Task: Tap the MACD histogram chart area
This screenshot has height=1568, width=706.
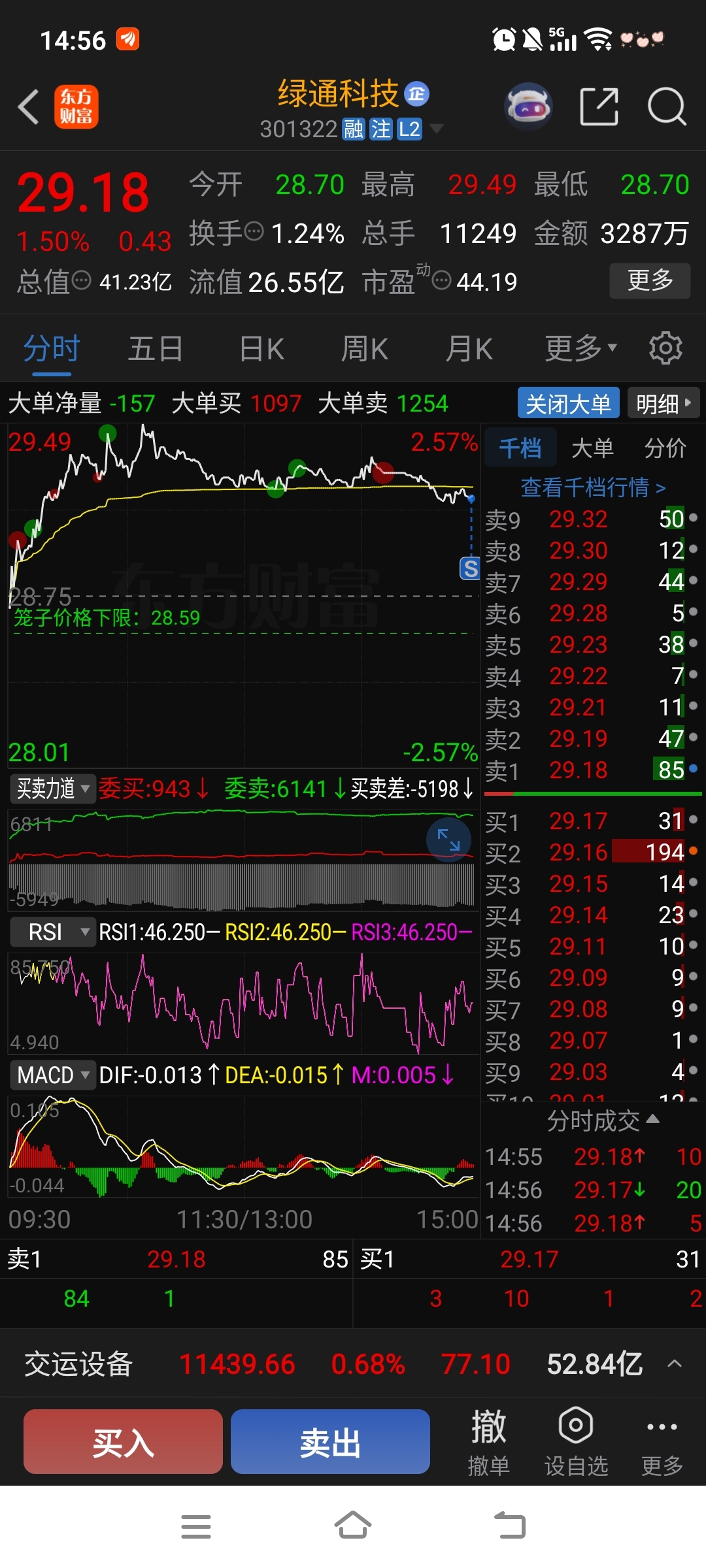Action: [243, 1147]
